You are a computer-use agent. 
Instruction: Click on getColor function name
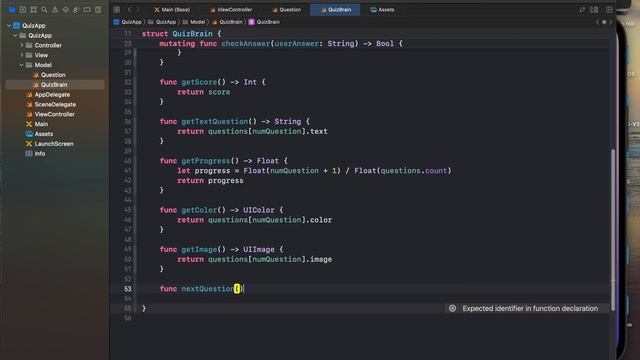(x=199, y=210)
